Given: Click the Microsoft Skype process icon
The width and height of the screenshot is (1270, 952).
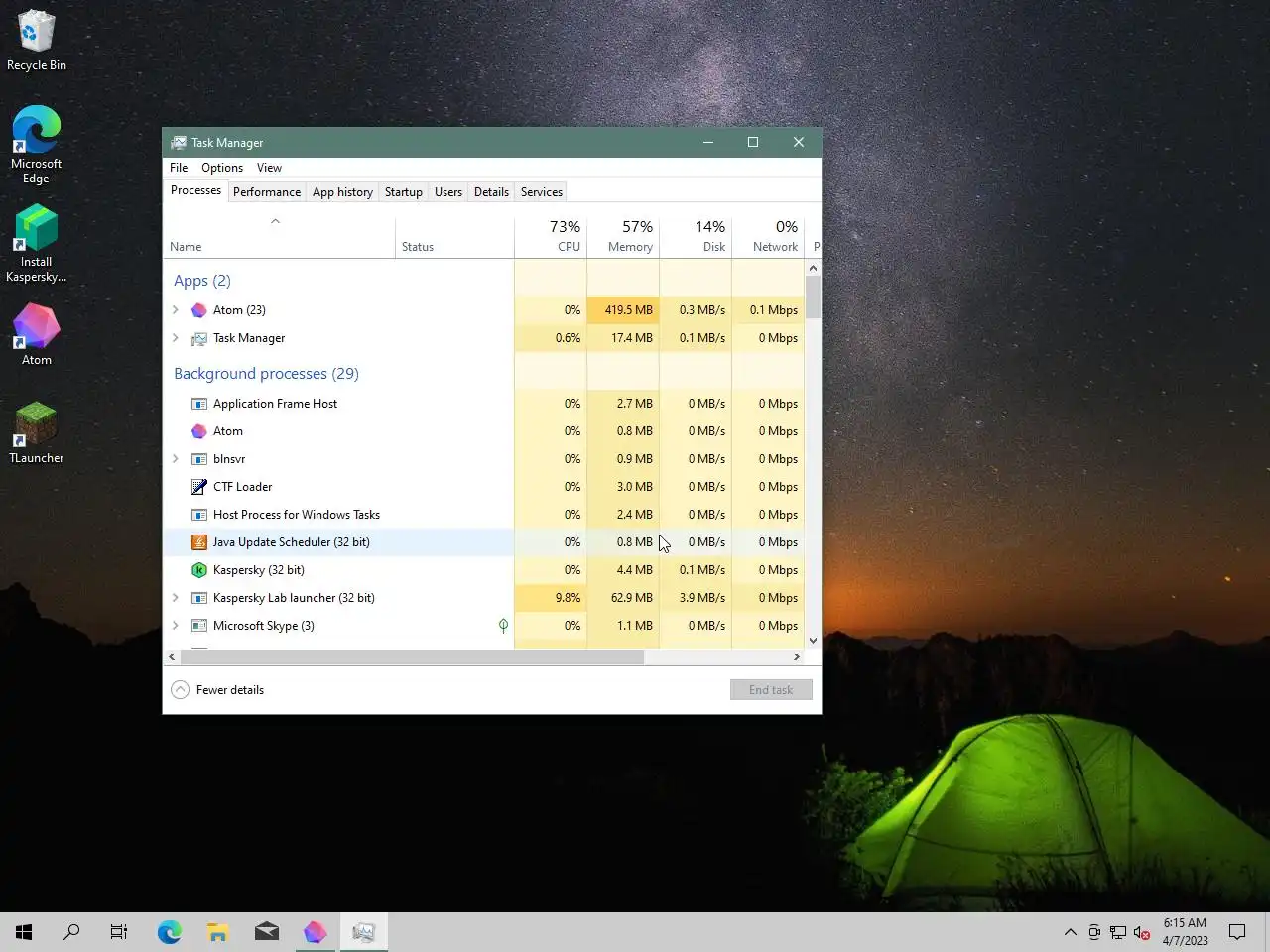Looking at the screenshot, I should click(x=198, y=626).
